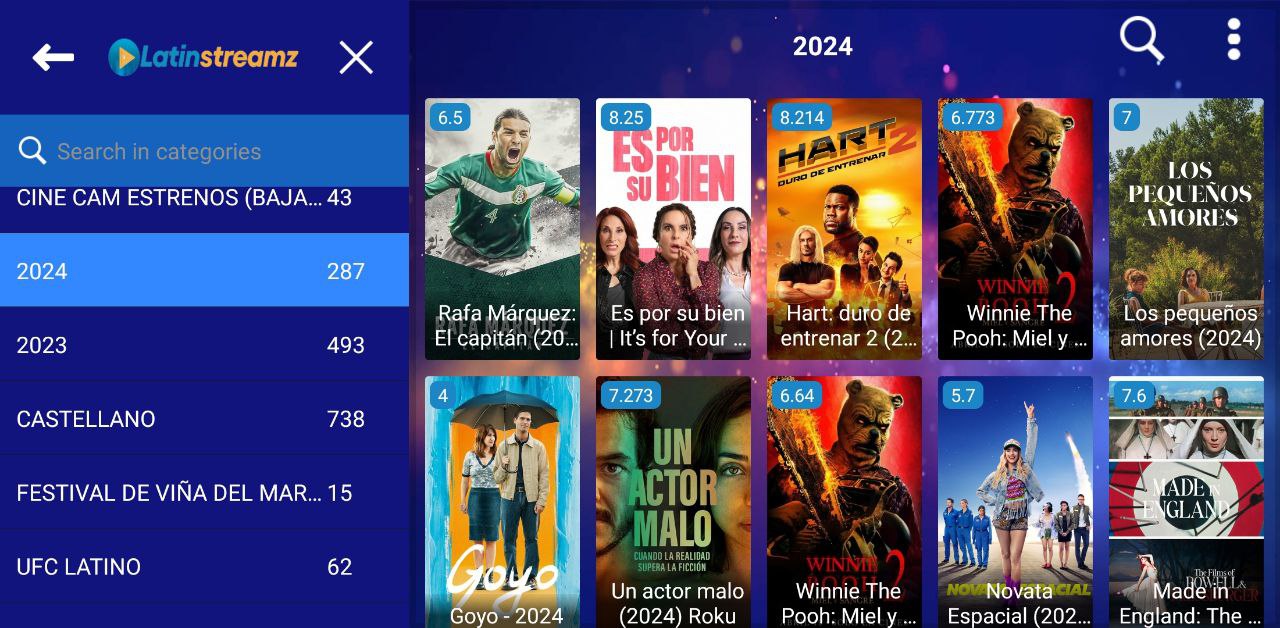Screen dimensions: 1280x628
Task: Click the Latinstreamz logo
Action: click(x=203, y=57)
